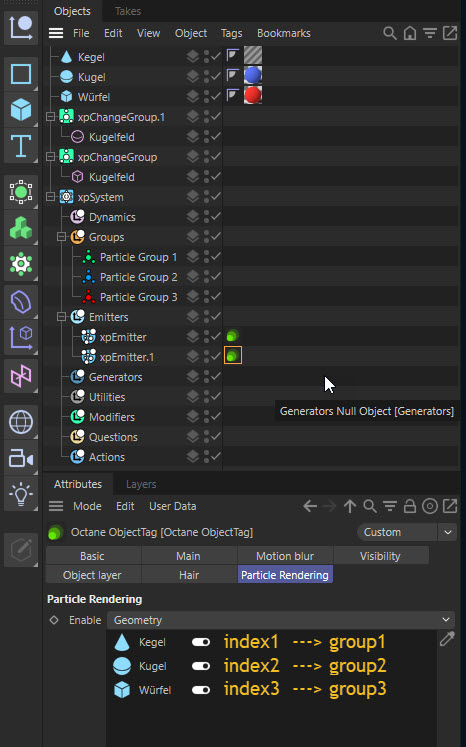Select the Generators null in tree

click(115, 377)
